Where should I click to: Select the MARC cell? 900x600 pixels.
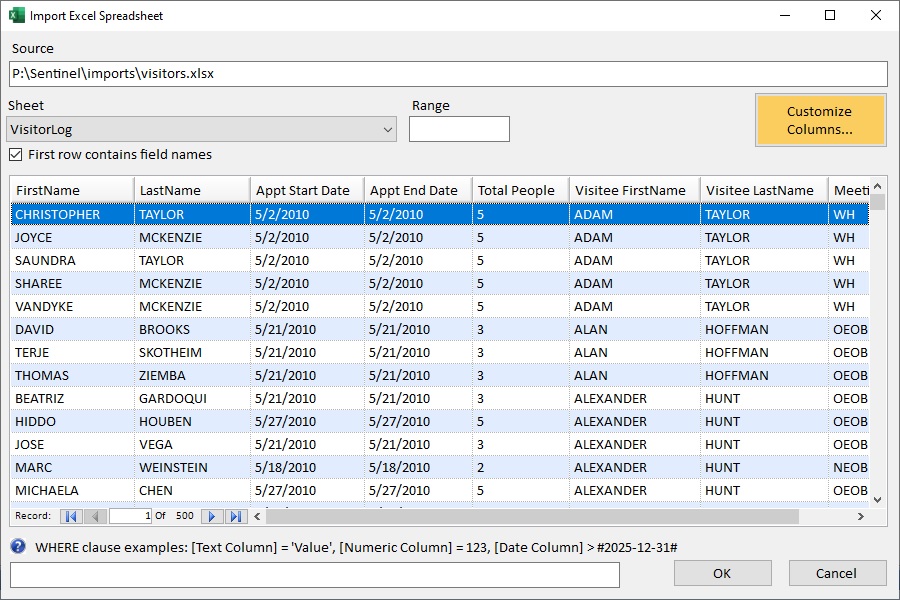coord(72,467)
